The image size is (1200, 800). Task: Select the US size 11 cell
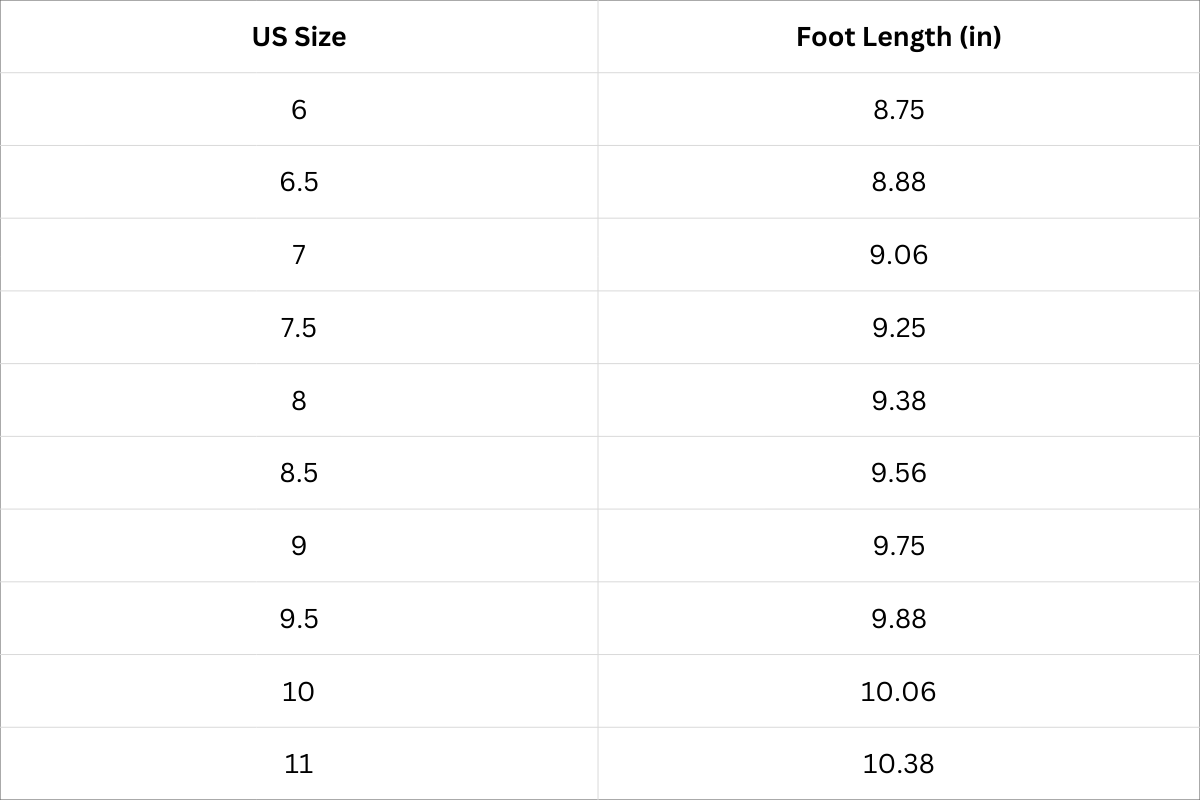pos(299,764)
